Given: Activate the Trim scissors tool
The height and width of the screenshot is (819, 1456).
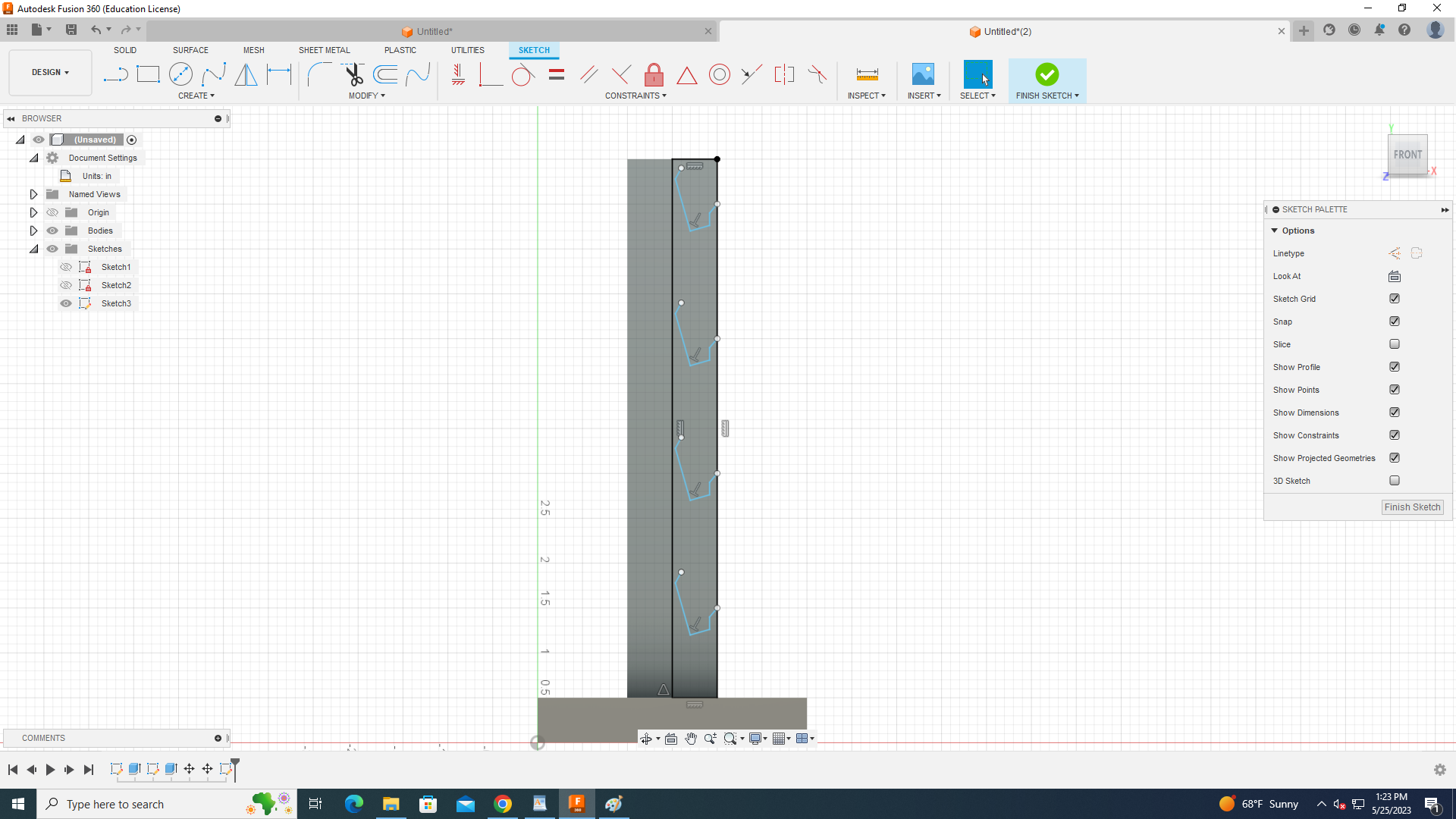Looking at the screenshot, I should (353, 74).
